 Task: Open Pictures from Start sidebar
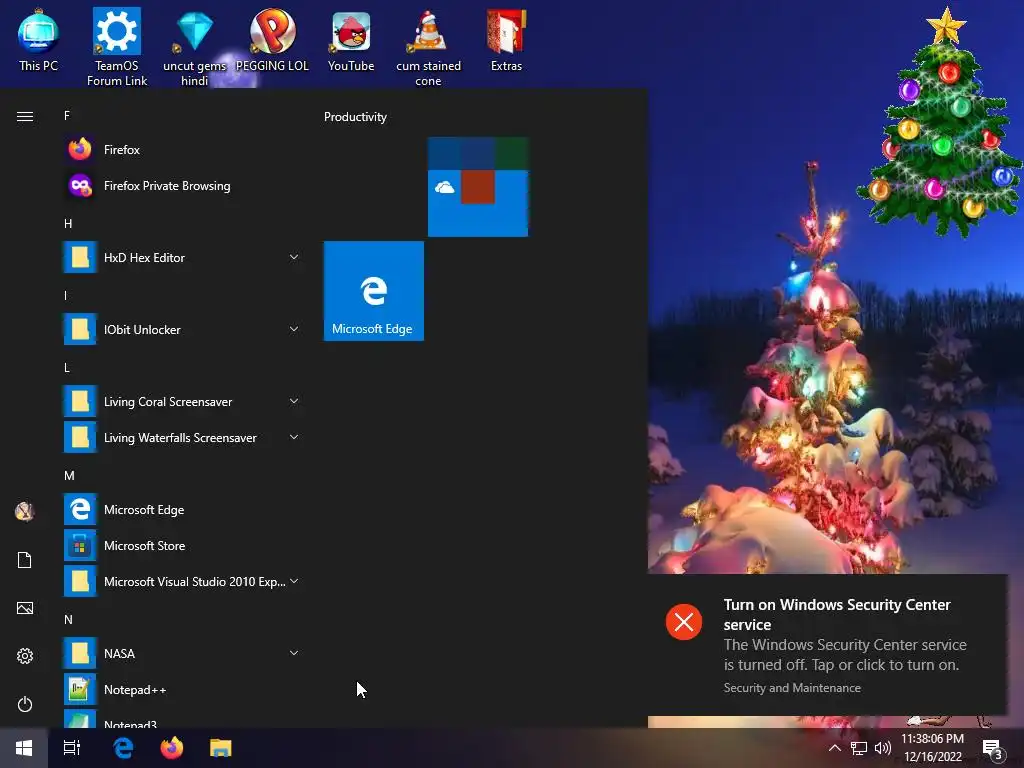25,608
